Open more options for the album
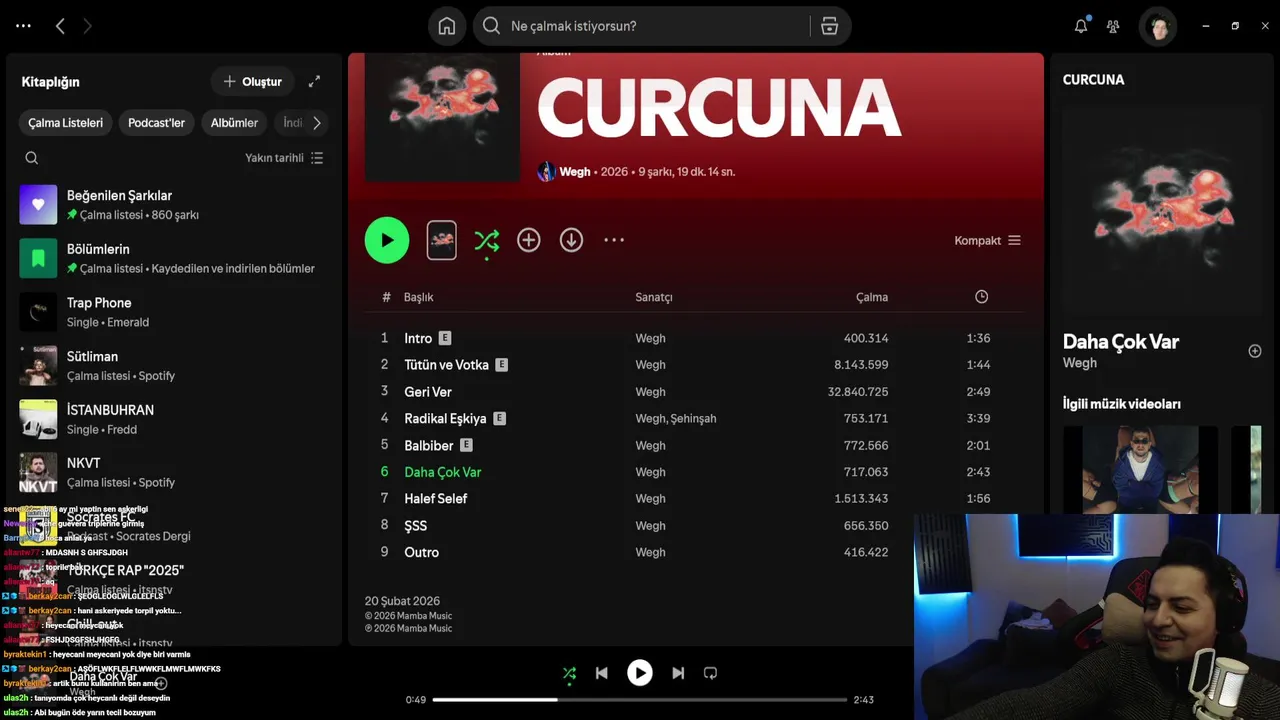The height and width of the screenshot is (720, 1280). pos(614,240)
